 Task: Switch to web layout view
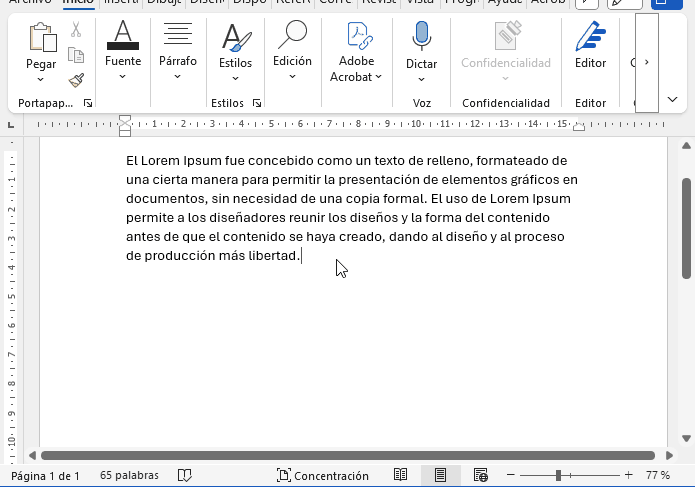tap(480, 476)
